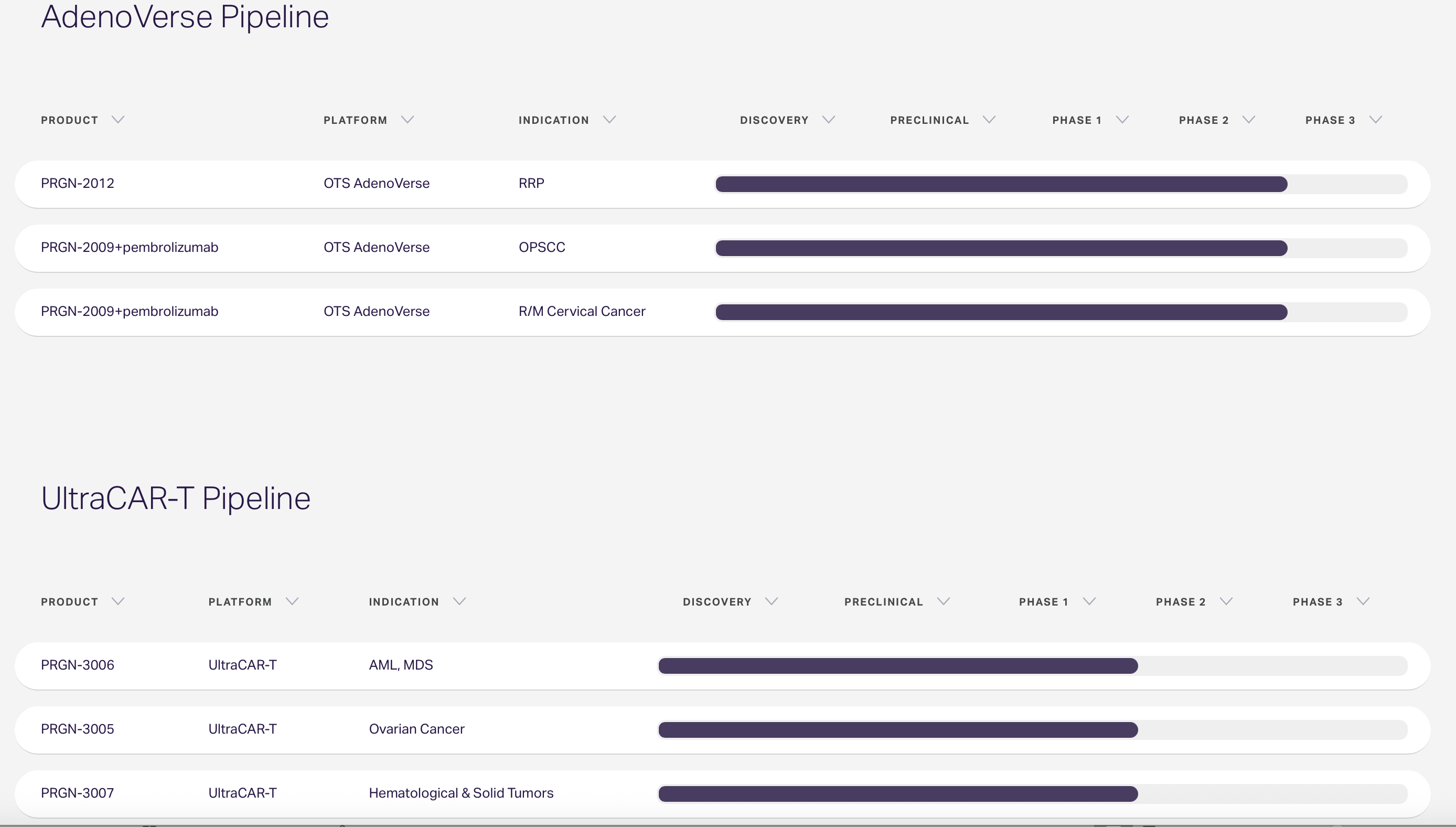Click the chevron next to AdenoVerse PLATFORM header
This screenshot has height=827, width=1456.
click(x=407, y=120)
